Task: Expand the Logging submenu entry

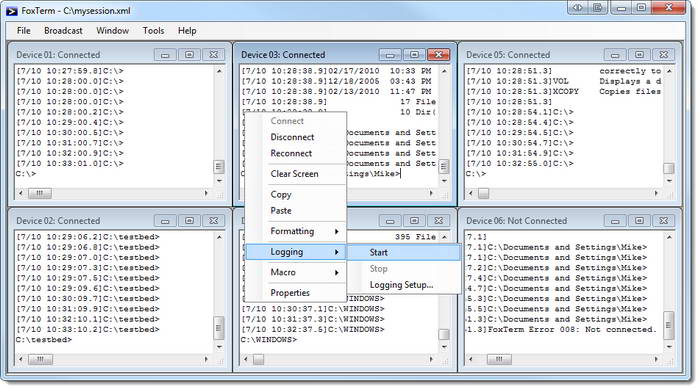Action: tap(296, 252)
